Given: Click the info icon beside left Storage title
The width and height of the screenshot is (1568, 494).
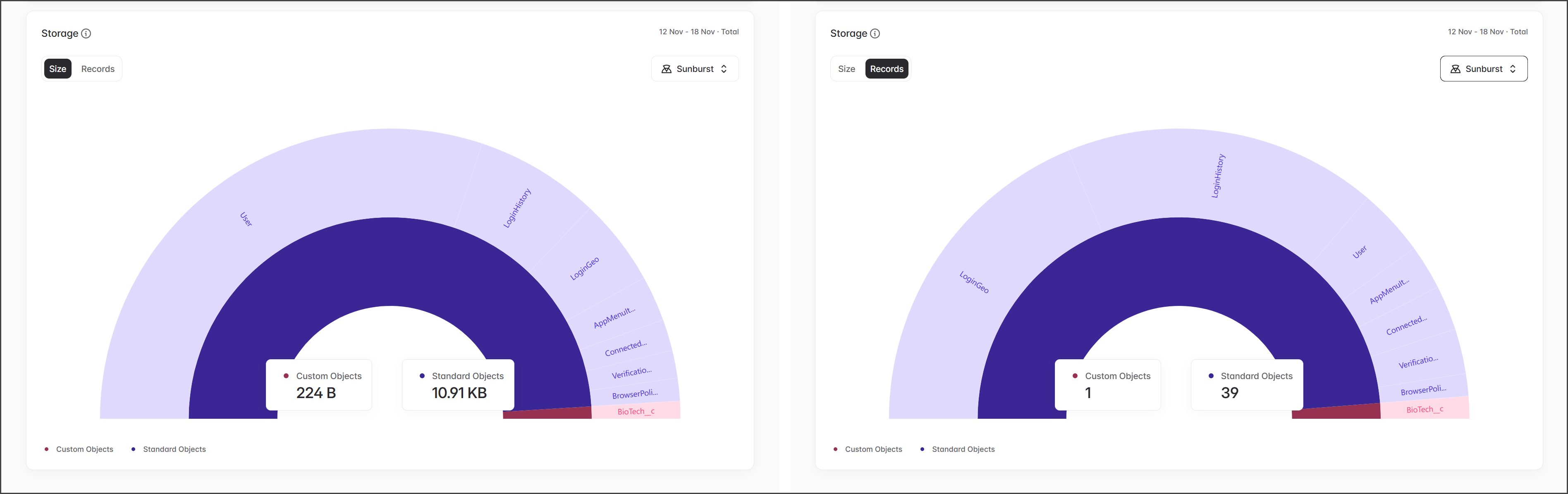Looking at the screenshot, I should tap(86, 33).
